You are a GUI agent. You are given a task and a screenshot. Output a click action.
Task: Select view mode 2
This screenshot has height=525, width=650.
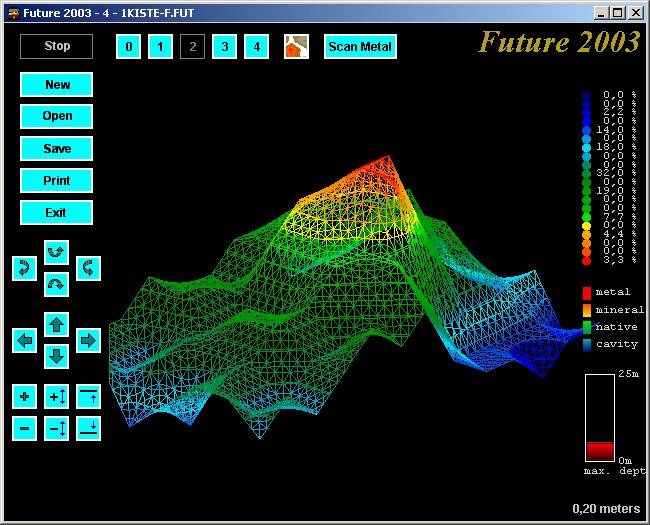tap(192, 46)
